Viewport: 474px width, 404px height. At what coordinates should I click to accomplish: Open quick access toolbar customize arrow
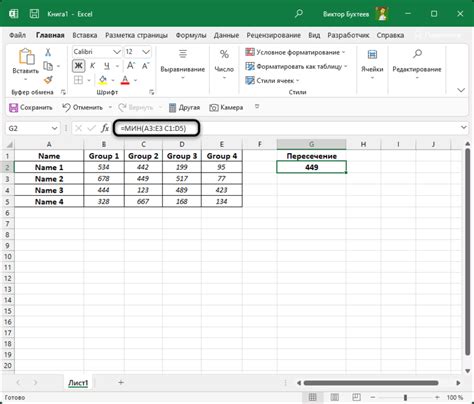click(257, 107)
